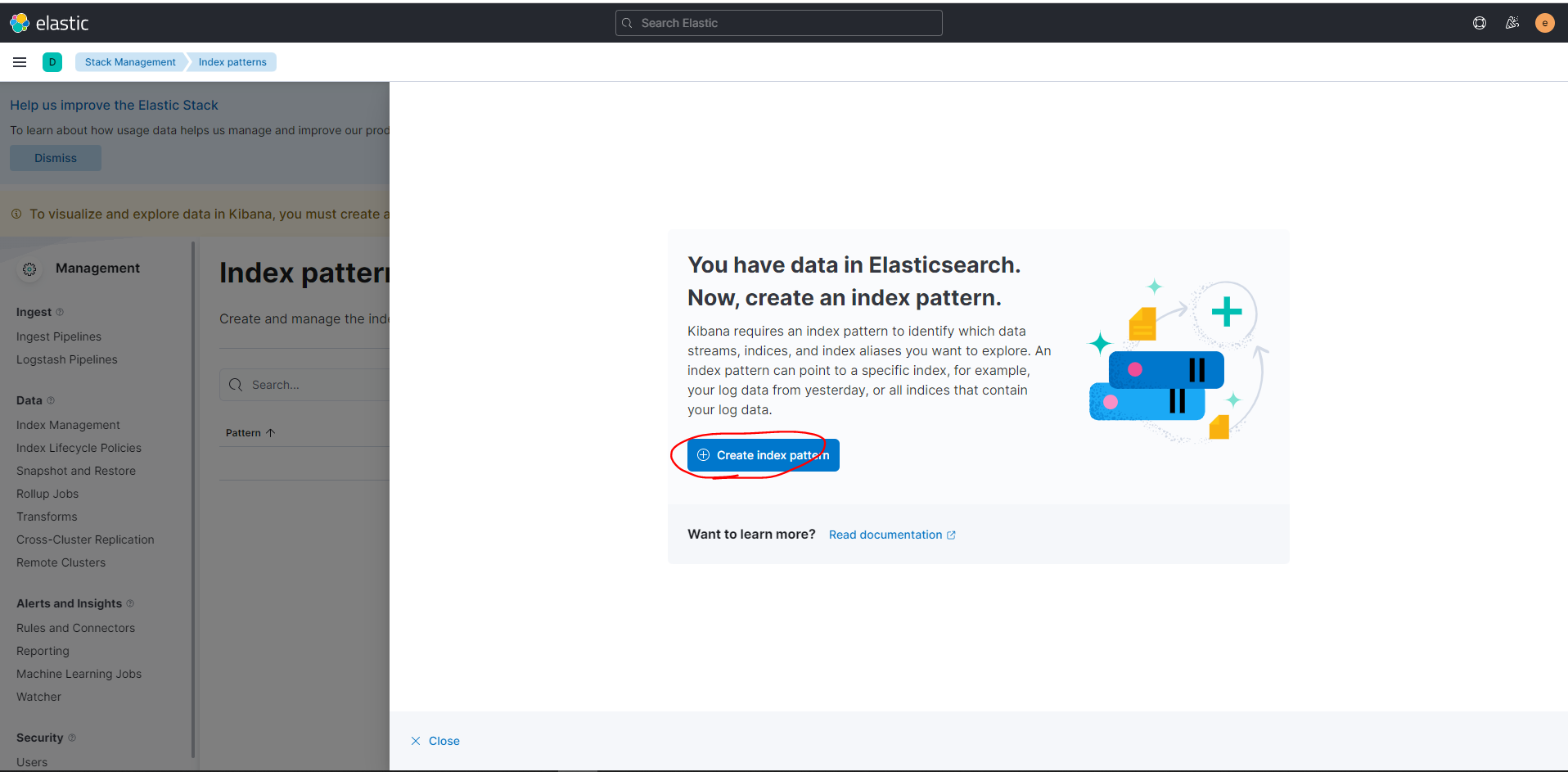
Task: Open the newsfeed celebration icon
Action: (x=1512, y=23)
